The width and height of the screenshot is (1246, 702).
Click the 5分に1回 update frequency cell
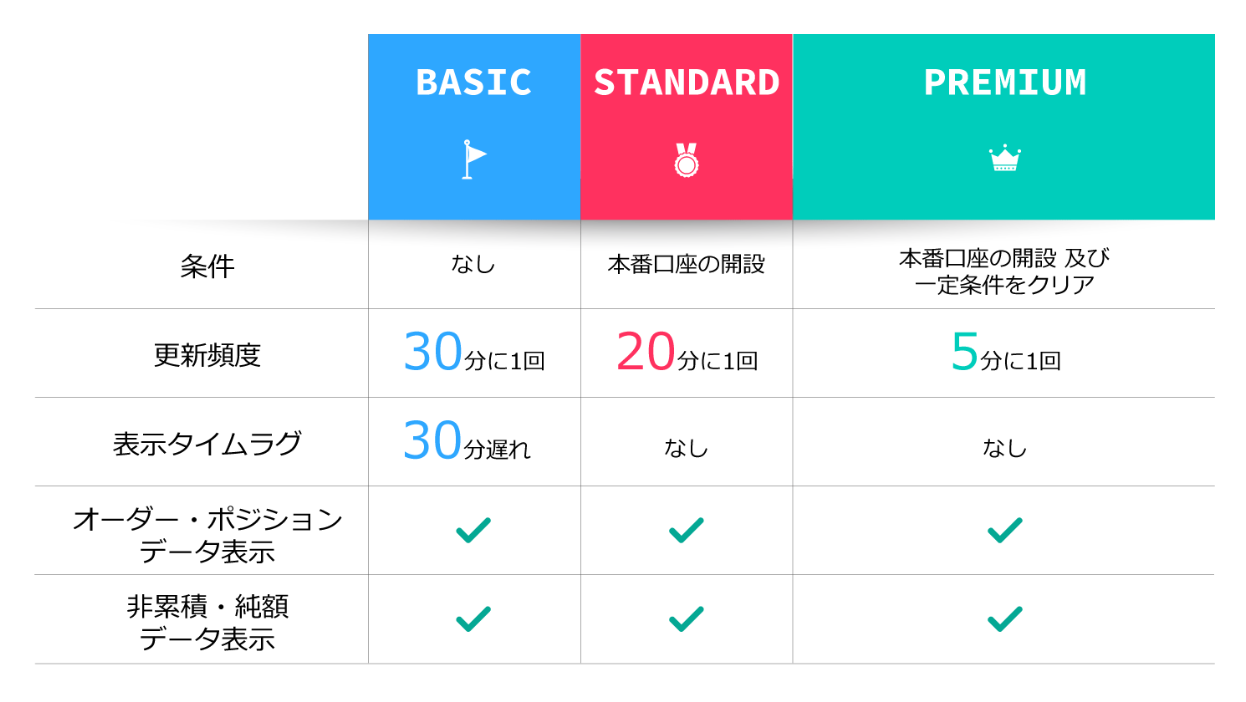(1005, 353)
